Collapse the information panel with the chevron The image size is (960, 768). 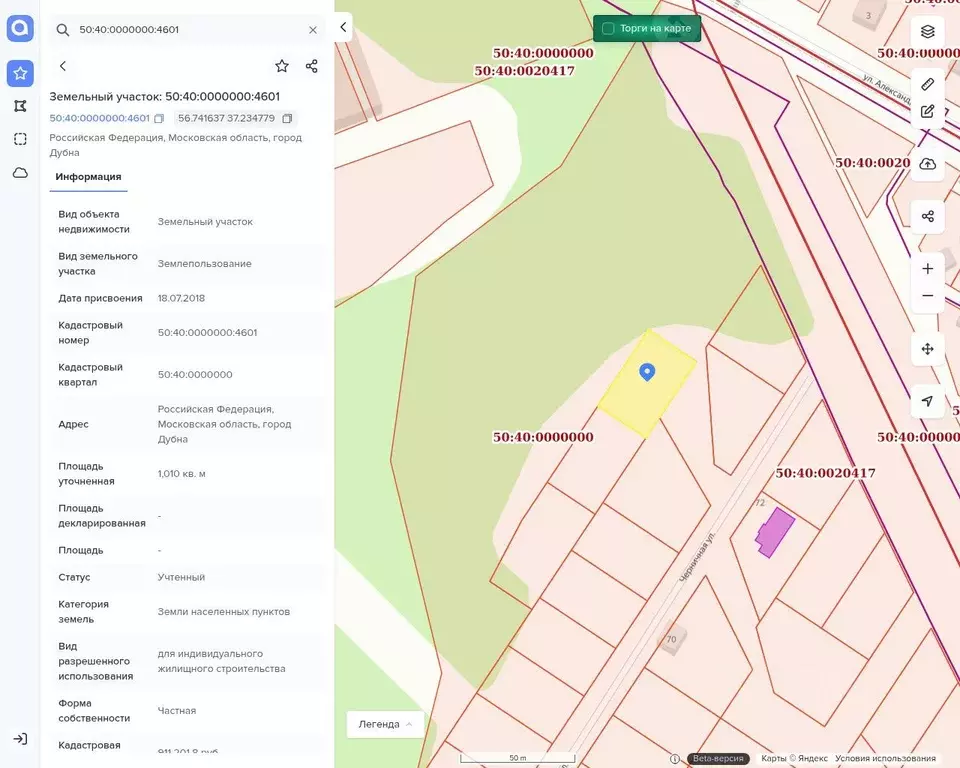(x=343, y=27)
